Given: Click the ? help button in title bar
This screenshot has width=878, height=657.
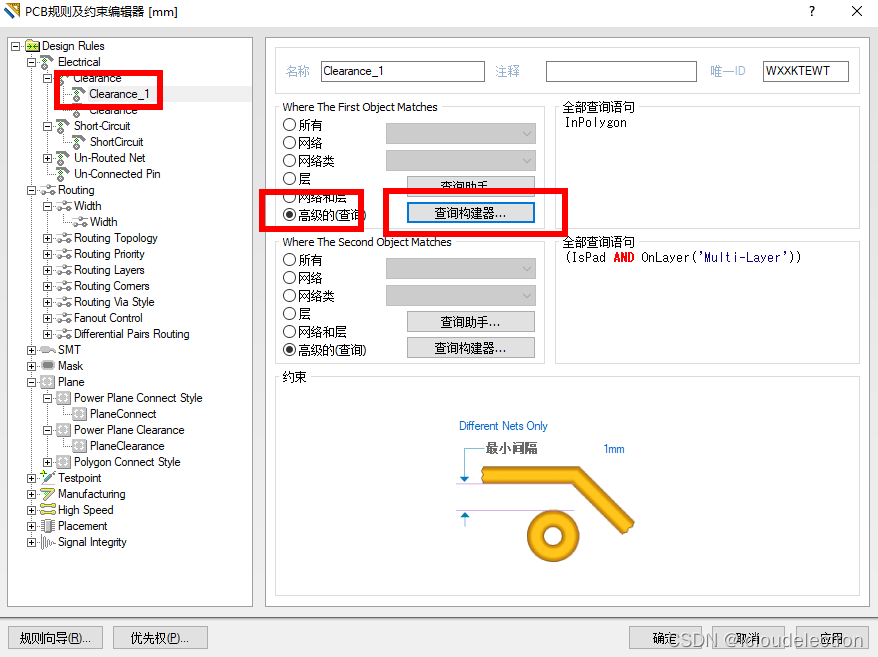Looking at the screenshot, I should [812, 11].
